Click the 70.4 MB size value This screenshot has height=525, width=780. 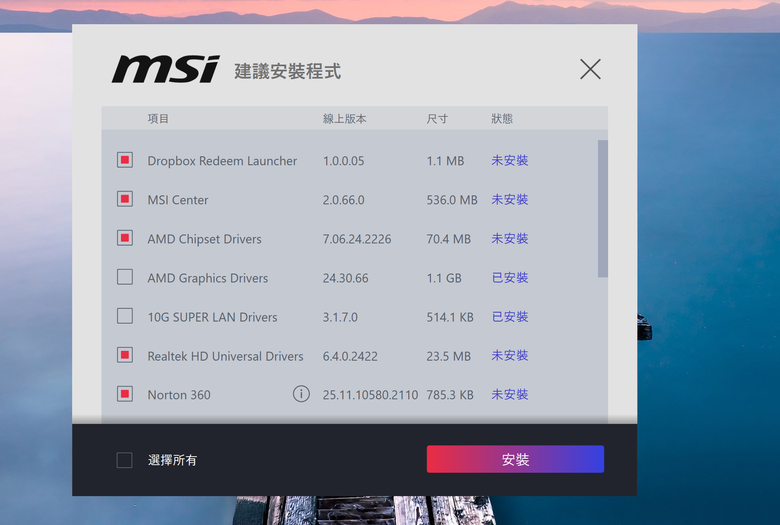tap(448, 239)
